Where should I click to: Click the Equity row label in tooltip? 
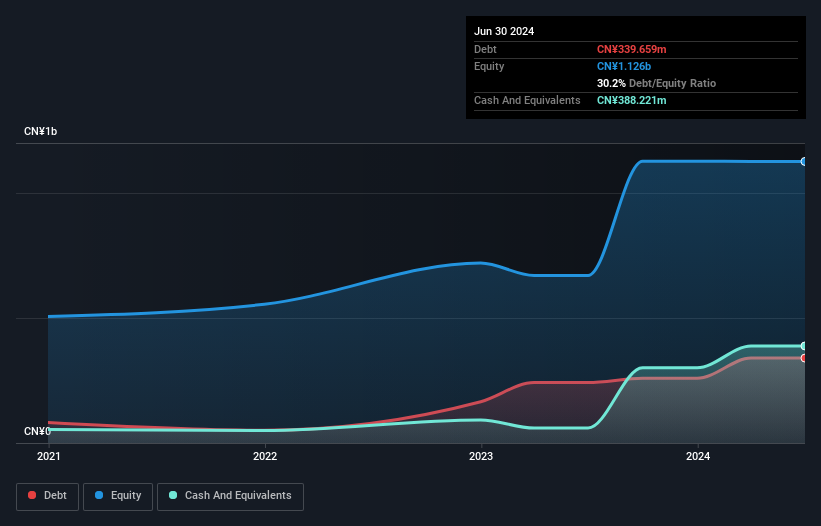coord(489,66)
